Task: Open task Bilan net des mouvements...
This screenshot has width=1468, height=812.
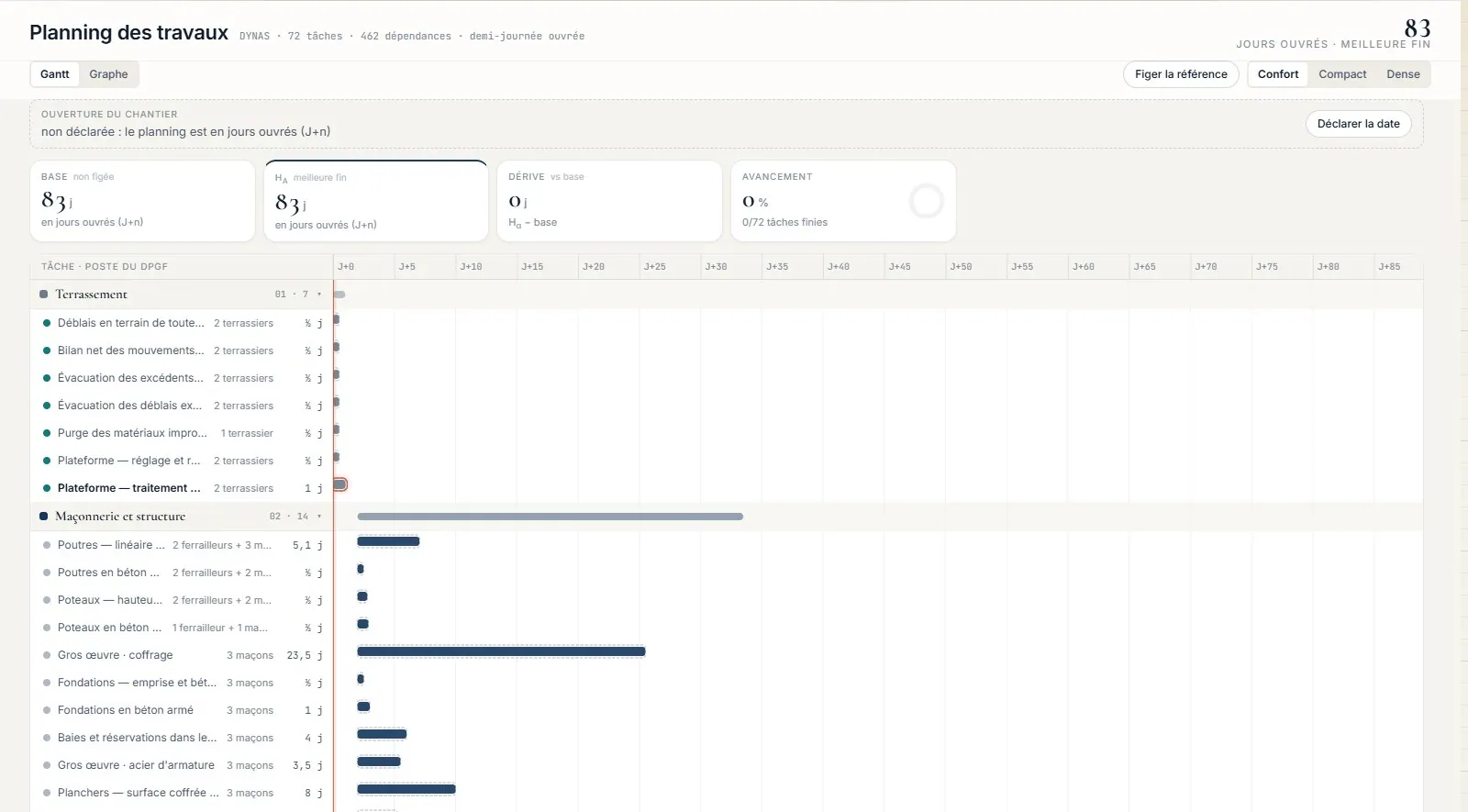Action: click(131, 350)
